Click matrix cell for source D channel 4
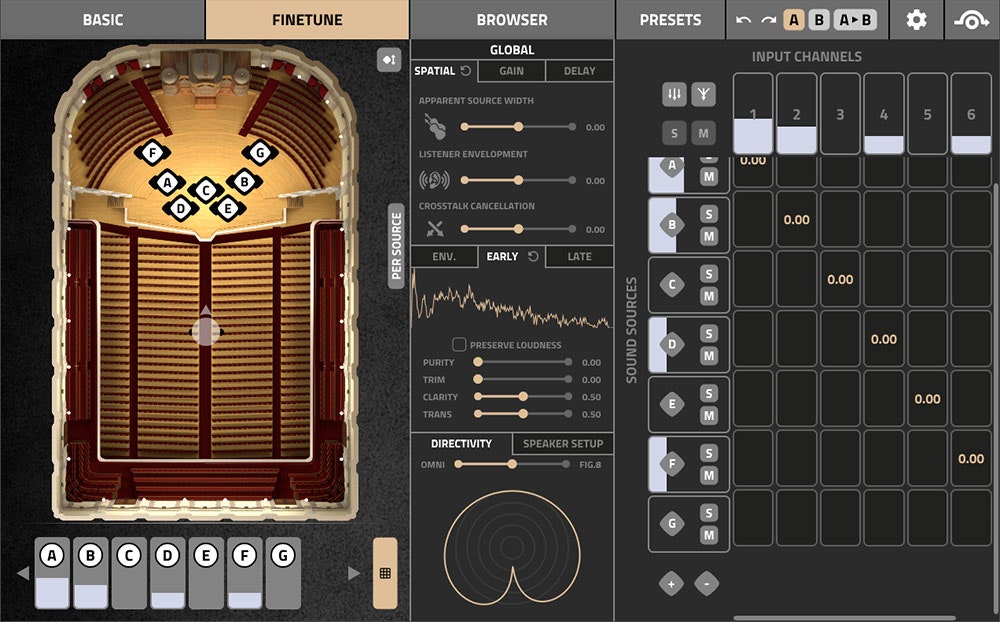 (883, 339)
